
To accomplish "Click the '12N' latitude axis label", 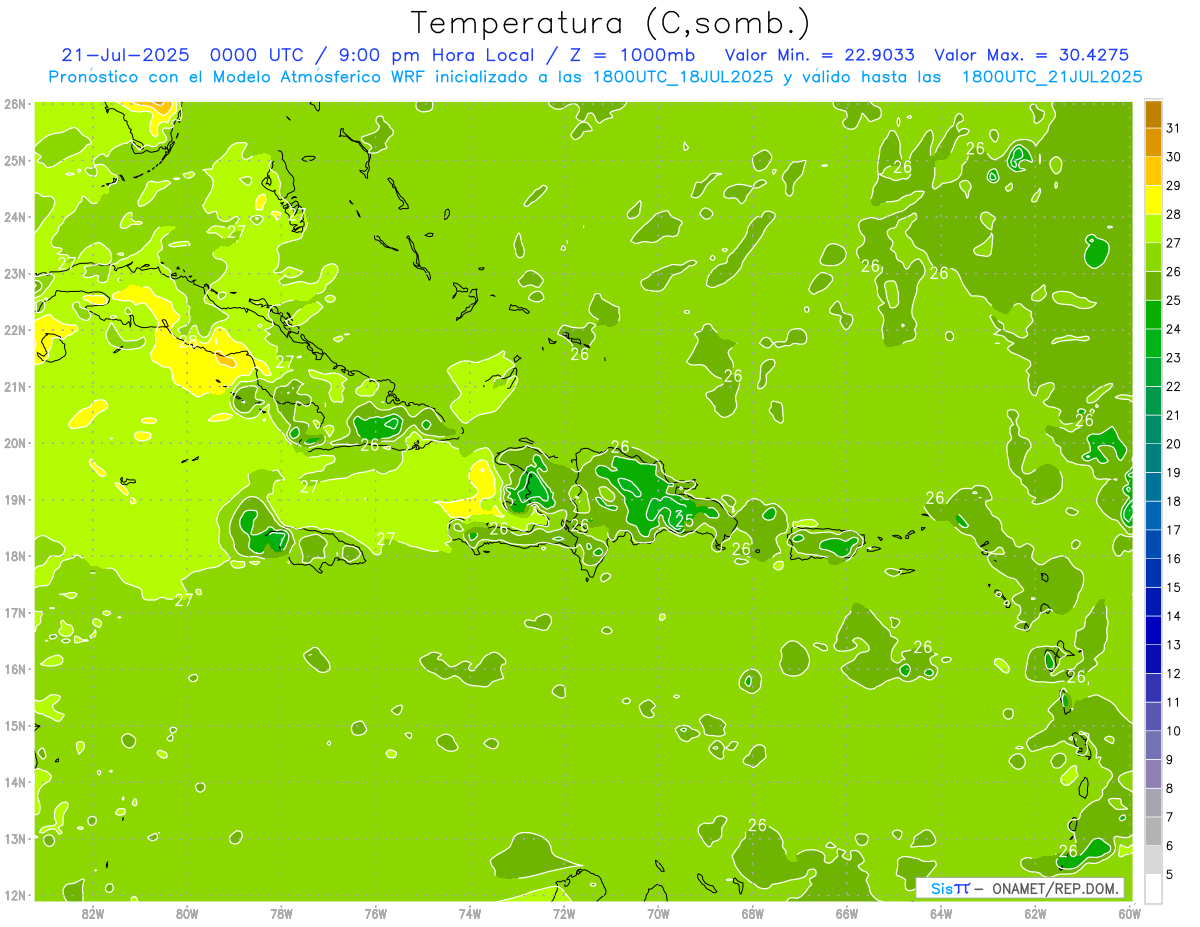I will coord(14,895).
